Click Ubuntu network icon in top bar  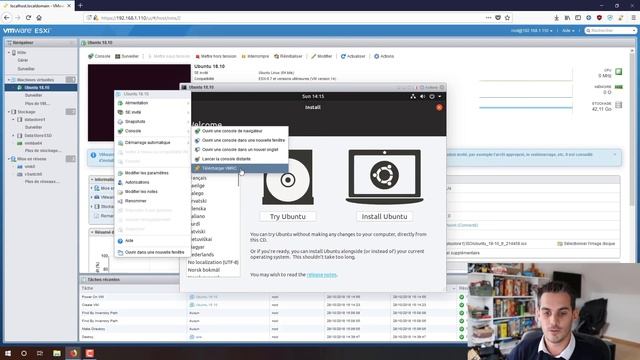point(413,96)
